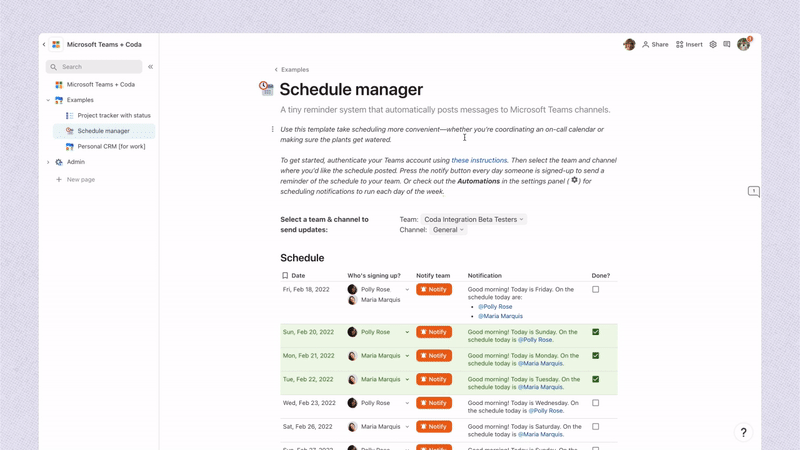The width and height of the screenshot is (800, 450).
Task: Open the user profile avatar with notification badge
Action: tap(744, 44)
